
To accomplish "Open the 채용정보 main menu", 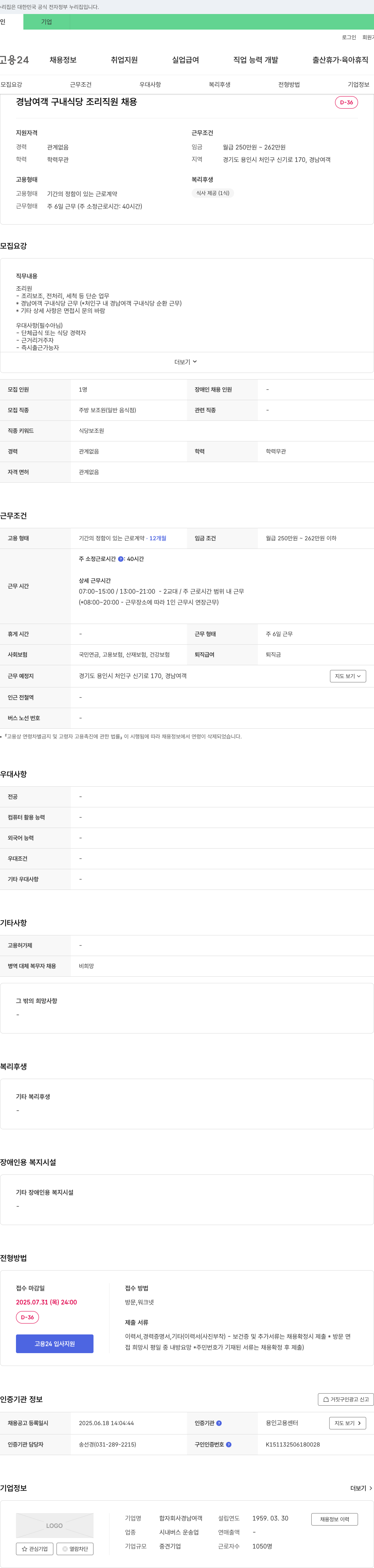I will [x=63, y=60].
